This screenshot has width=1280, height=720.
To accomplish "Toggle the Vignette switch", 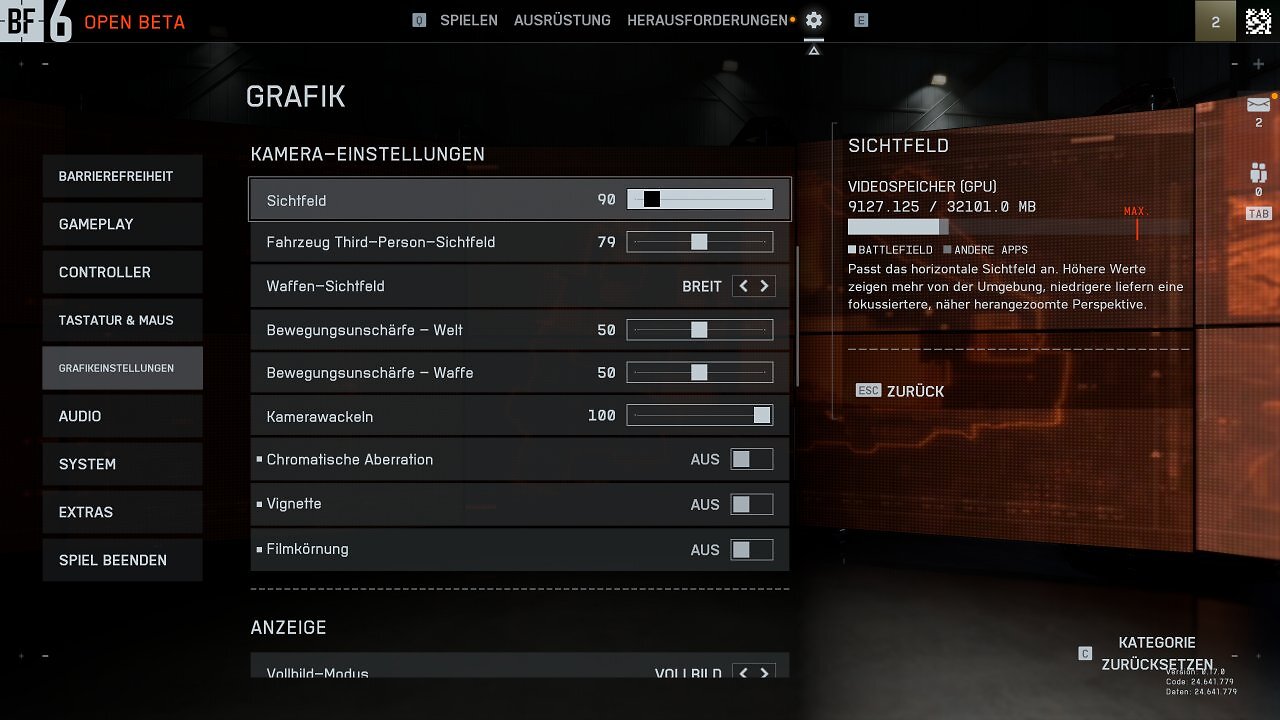I will tap(751, 504).
